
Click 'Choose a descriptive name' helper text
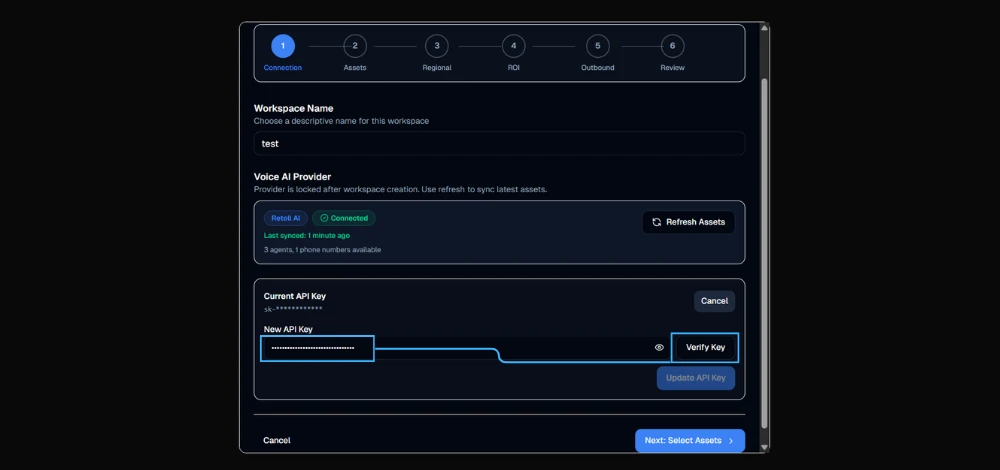(341, 121)
